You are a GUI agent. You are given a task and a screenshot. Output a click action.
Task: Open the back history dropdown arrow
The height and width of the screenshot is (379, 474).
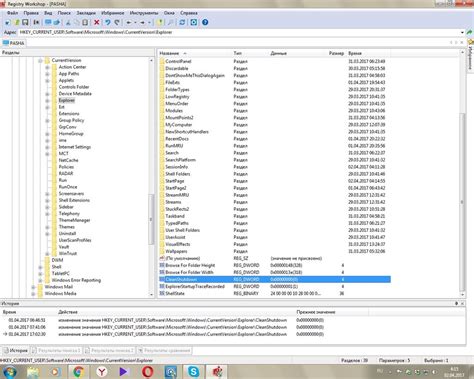[x=135, y=22]
